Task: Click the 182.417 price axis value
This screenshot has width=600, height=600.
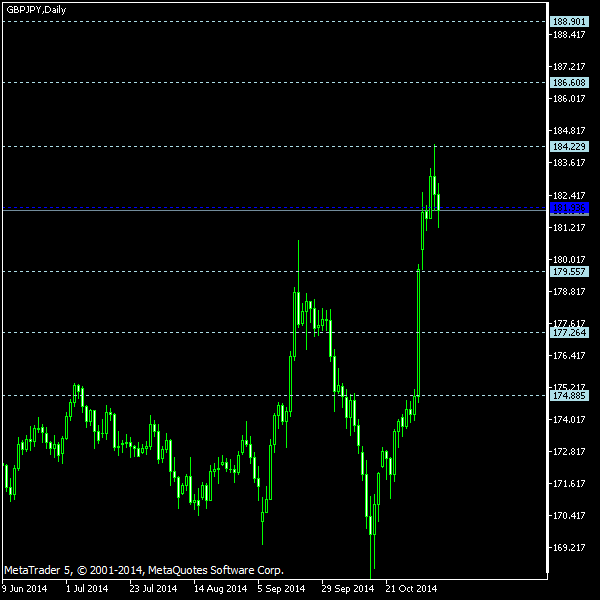Action: point(569,196)
